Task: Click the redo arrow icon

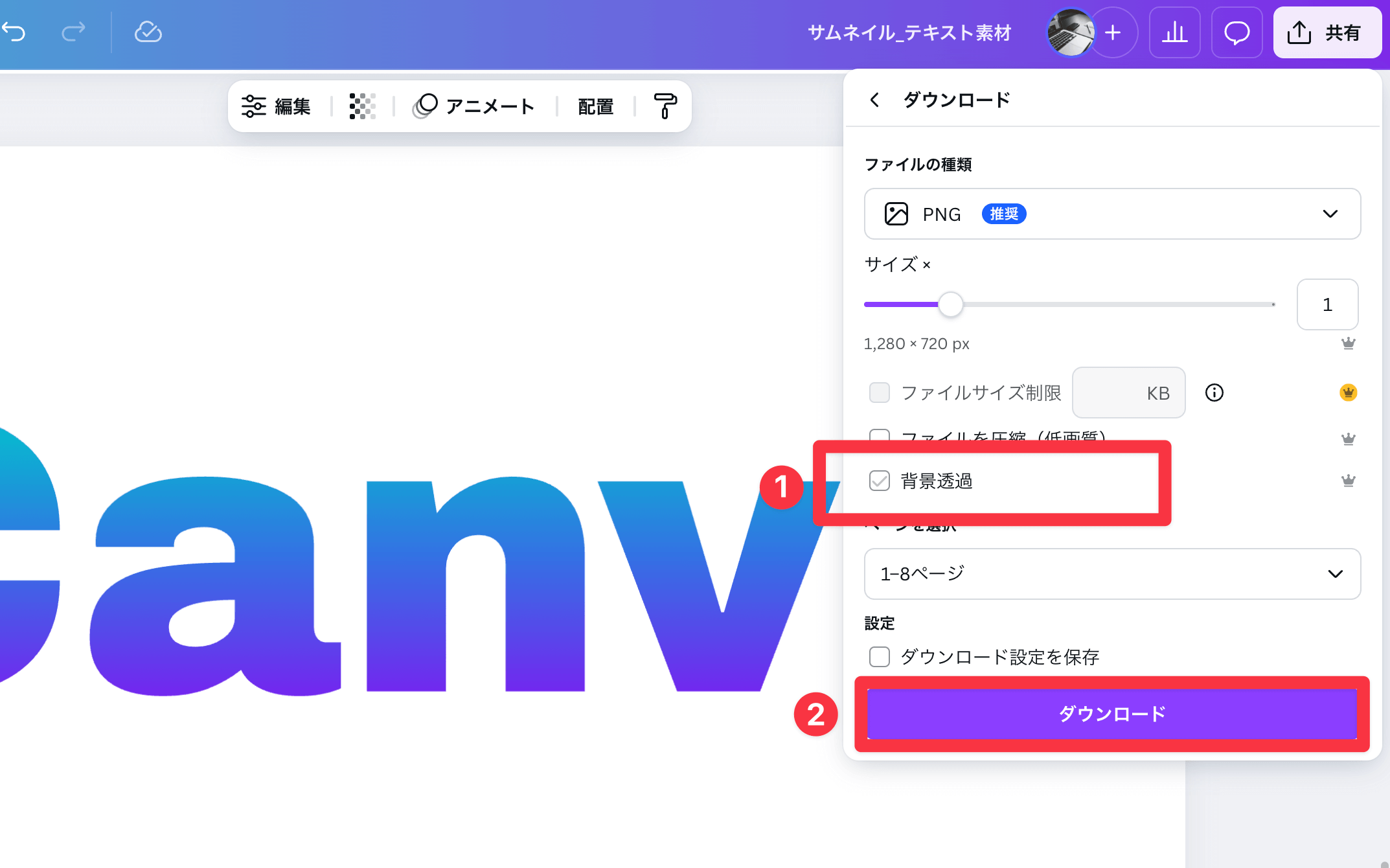Action: click(x=73, y=31)
